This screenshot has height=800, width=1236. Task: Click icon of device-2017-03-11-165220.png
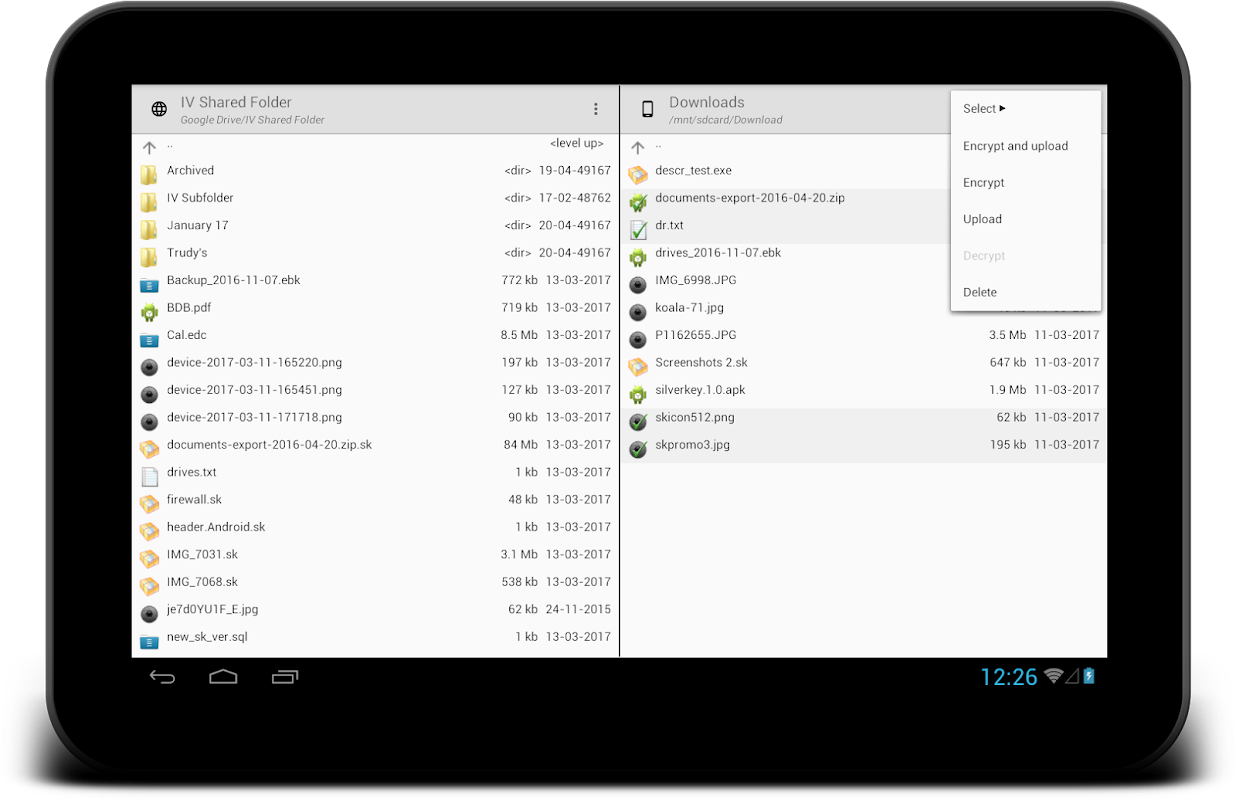coord(149,367)
